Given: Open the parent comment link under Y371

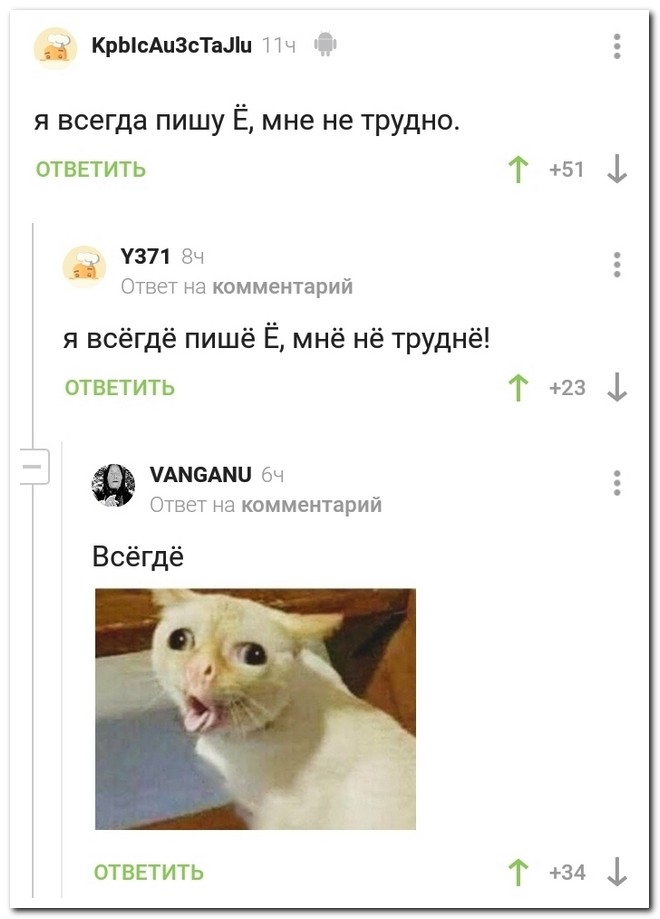Looking at the screenshot, I should [283, 287].
